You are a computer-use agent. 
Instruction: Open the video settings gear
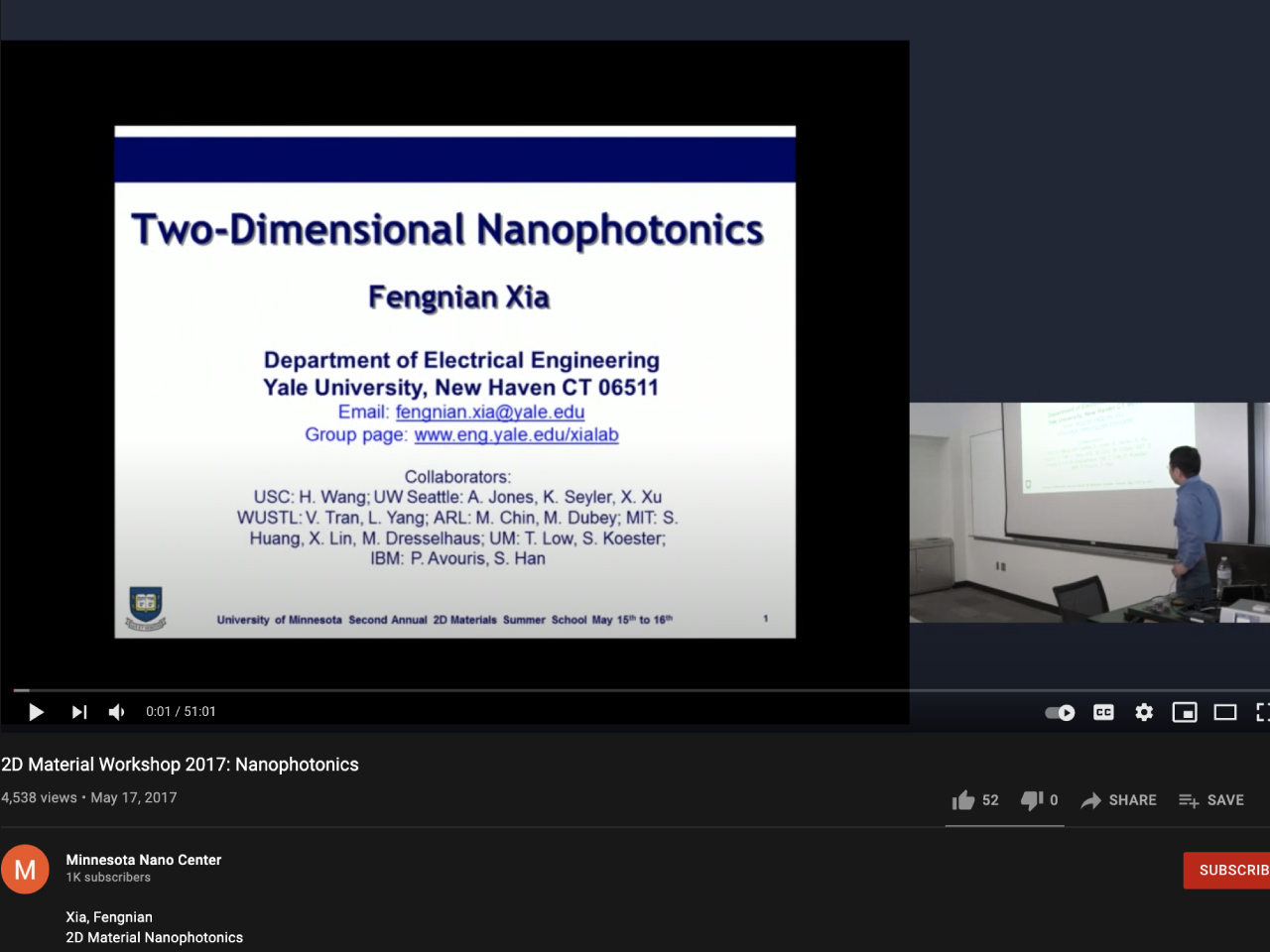click(x=1144, y=712)
